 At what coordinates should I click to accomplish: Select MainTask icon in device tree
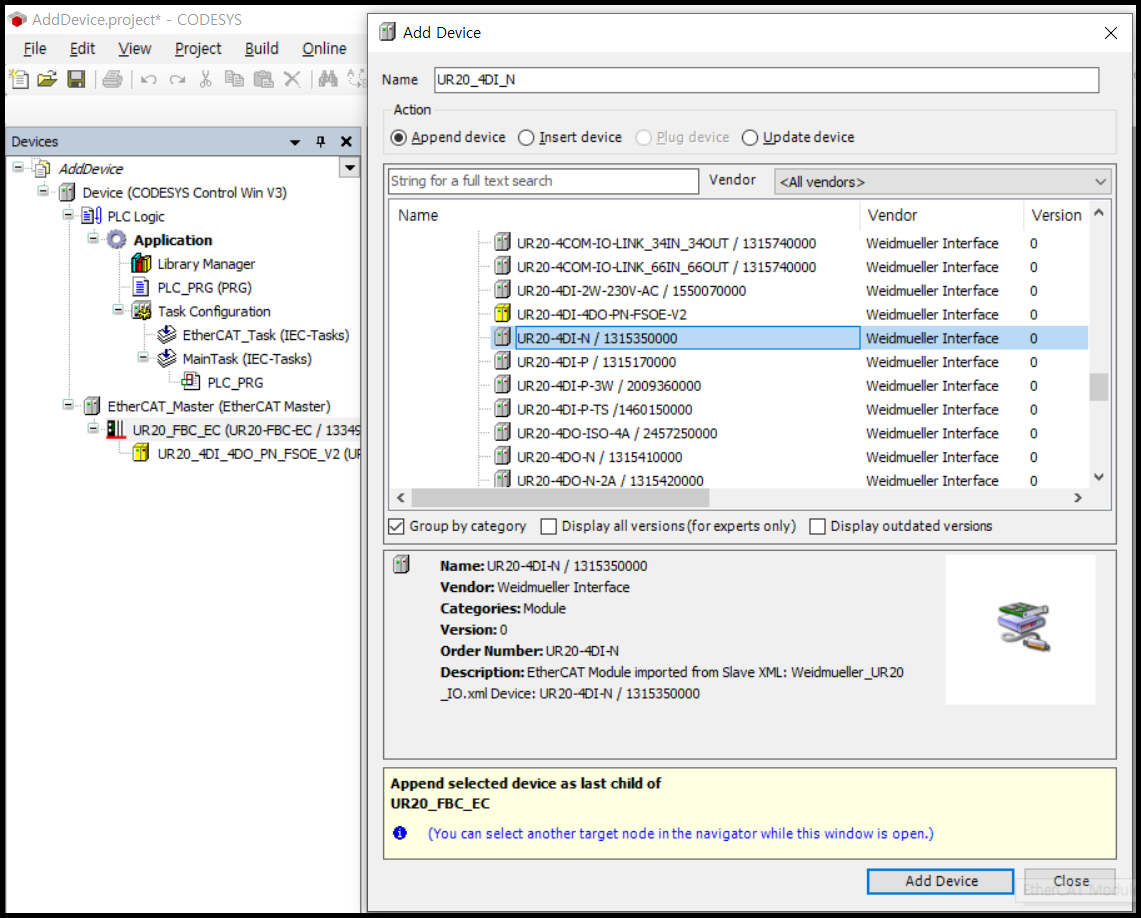pyautogui.click(x=167, y=359)
